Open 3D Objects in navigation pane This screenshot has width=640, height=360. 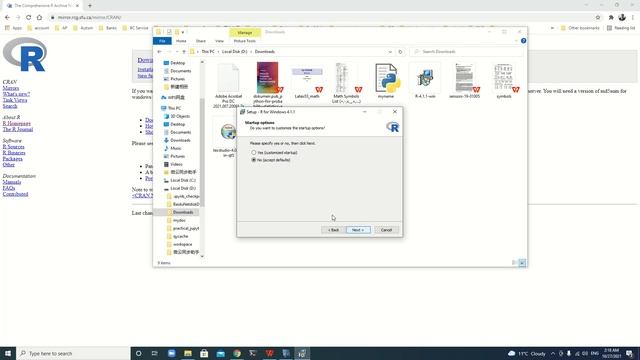coord(180,116)
